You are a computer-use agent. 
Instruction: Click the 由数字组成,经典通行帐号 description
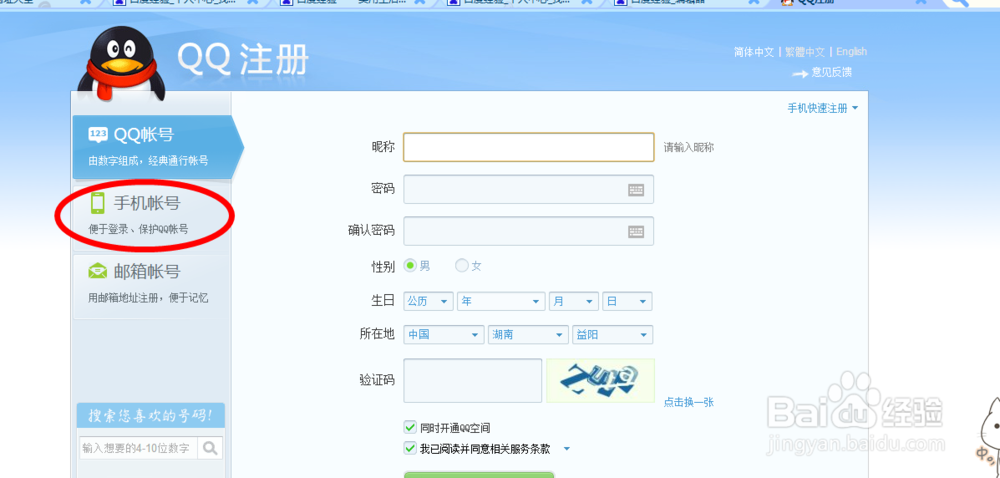(148, 161)
